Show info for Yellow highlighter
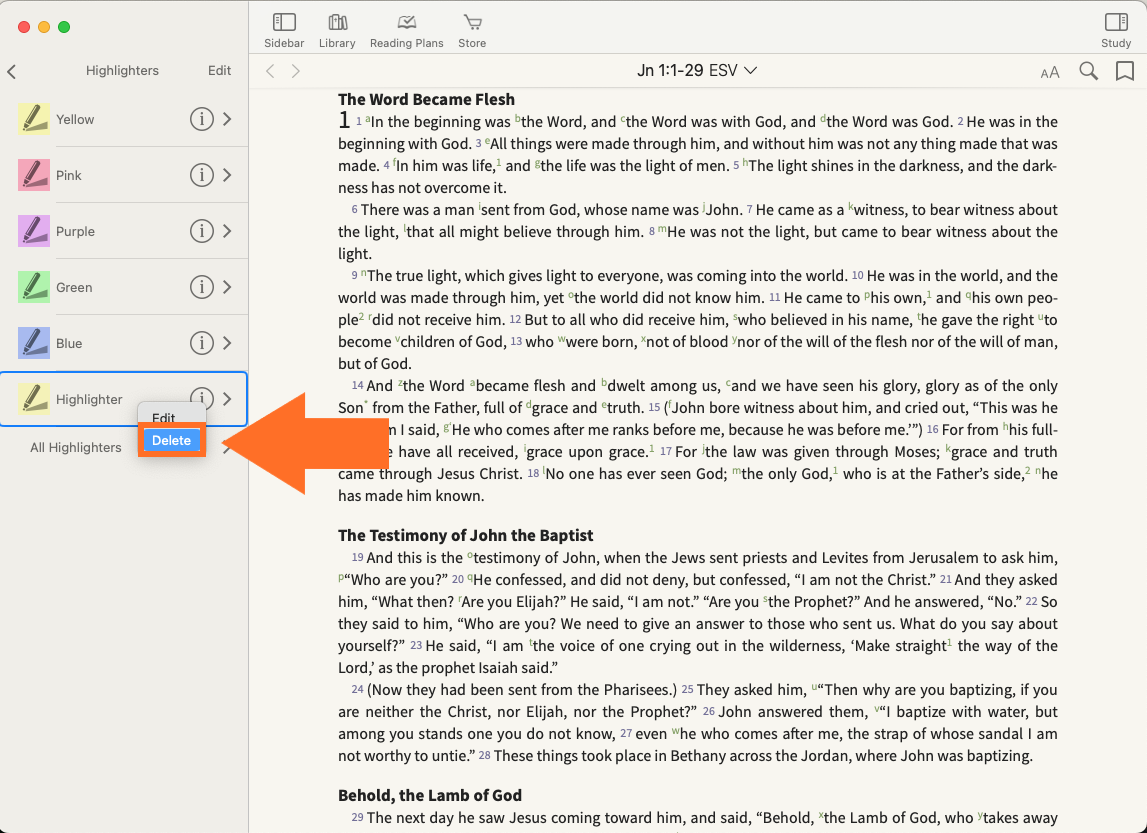 point(202,119)
